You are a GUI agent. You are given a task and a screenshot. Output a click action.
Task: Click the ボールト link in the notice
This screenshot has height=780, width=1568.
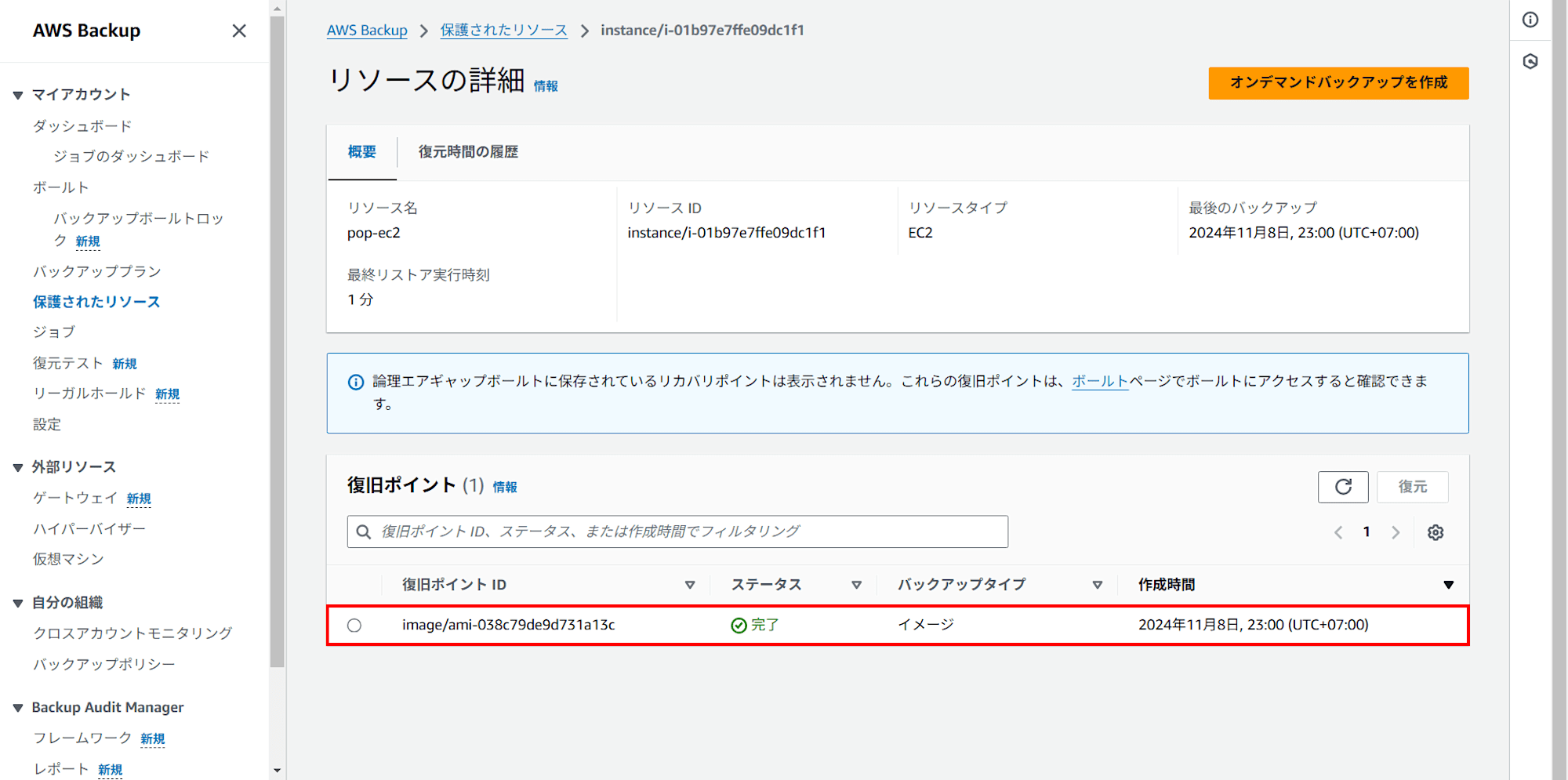[1100, 382]
